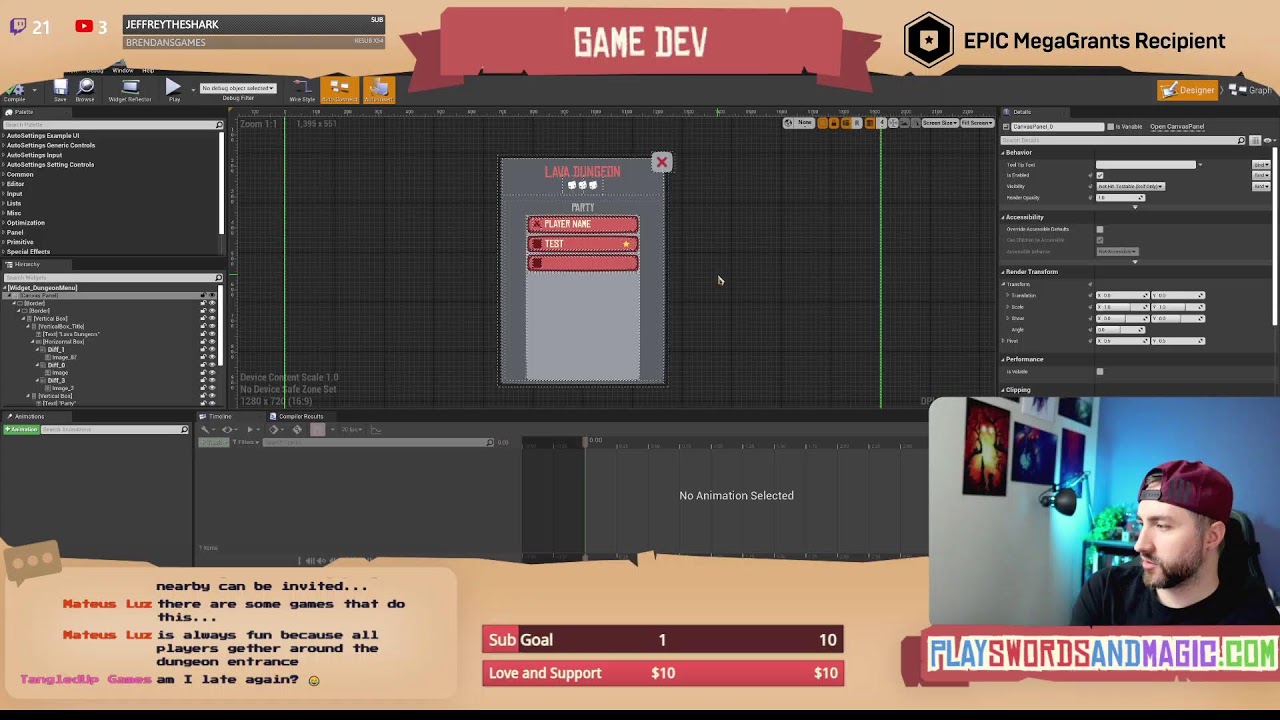Open timeline wrench settings icon
1280x720 pixels.
tap(206, 429)
